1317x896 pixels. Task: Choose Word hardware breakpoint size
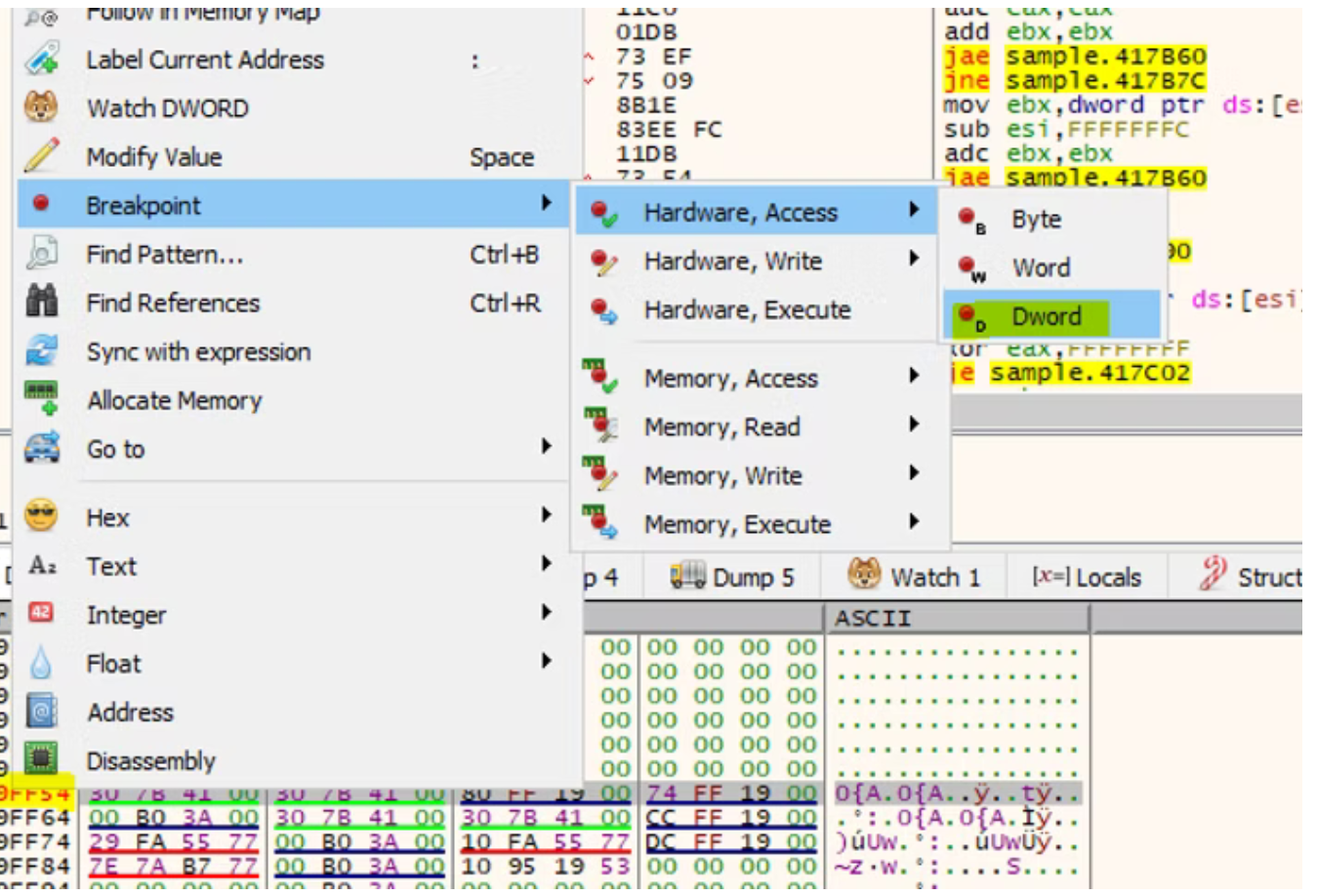(x=1040, y=267)
